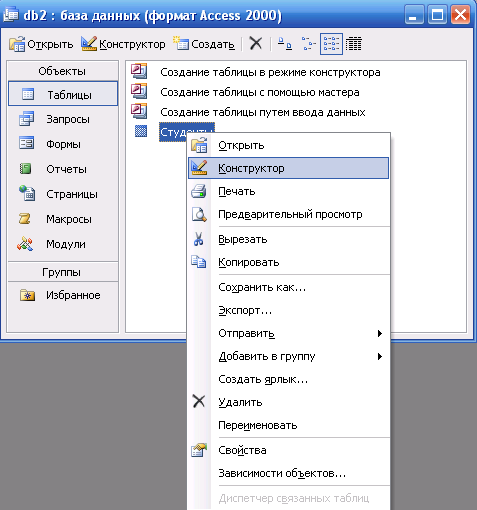Expand the arrow next to Добавить в группу
This screenshot has height=510, width=477.
(x=380, y=356)
